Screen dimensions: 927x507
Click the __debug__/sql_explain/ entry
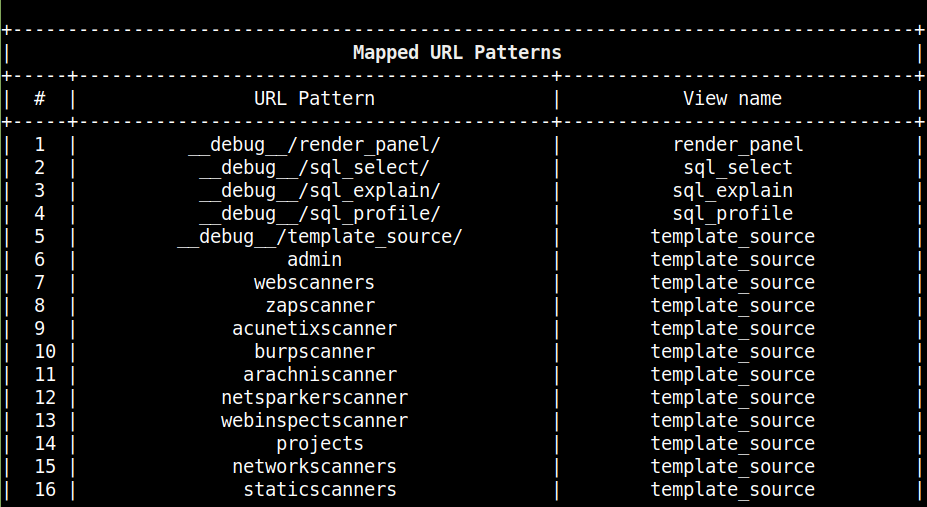click(x=320, y=191)
